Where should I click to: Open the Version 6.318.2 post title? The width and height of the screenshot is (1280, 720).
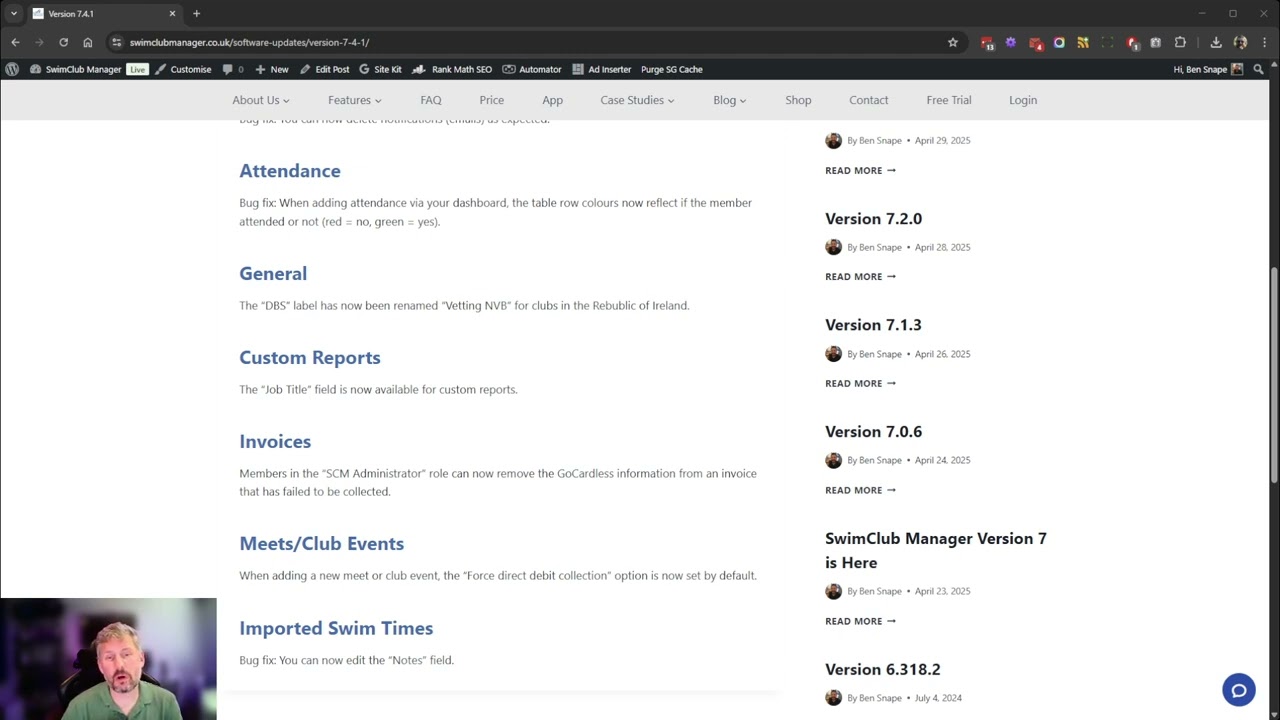(882, 669)
